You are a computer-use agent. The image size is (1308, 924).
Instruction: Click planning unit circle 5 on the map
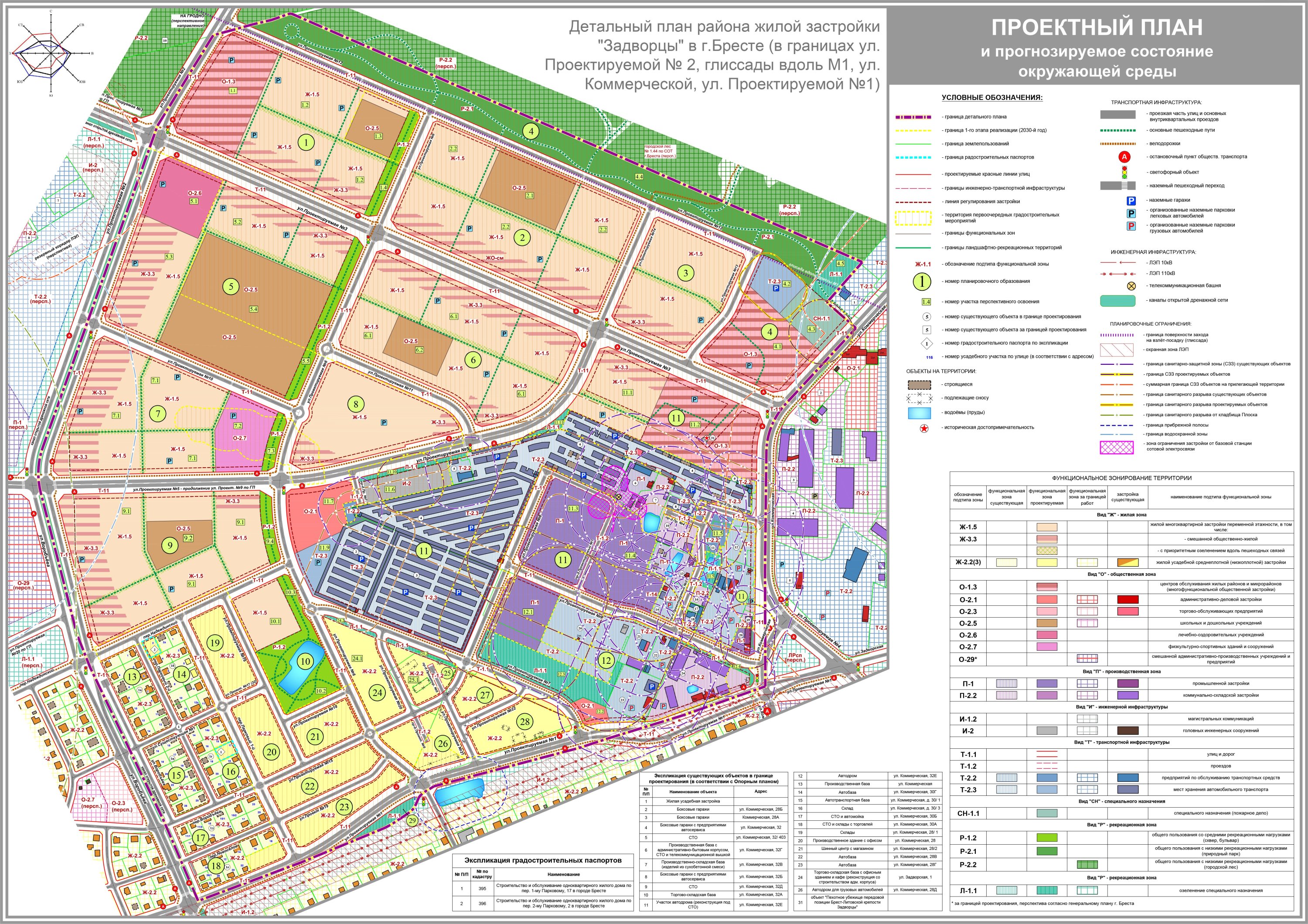click(x=231, y=286)
